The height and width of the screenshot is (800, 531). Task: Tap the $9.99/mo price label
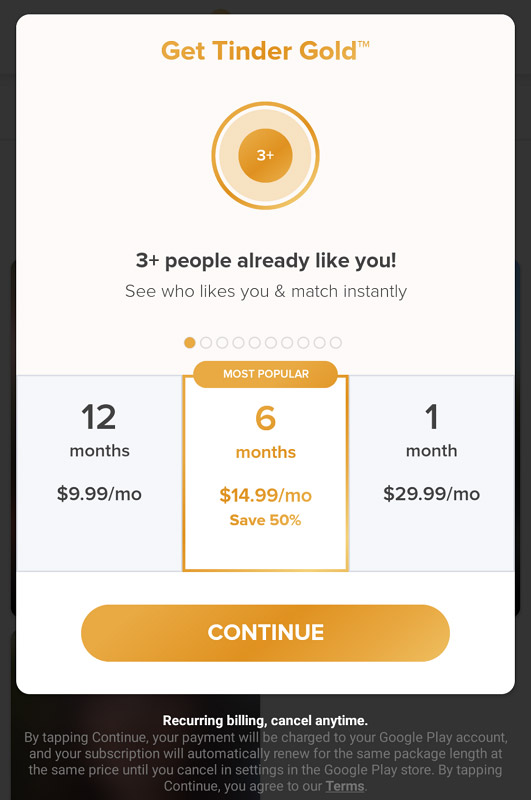point(99,494)
